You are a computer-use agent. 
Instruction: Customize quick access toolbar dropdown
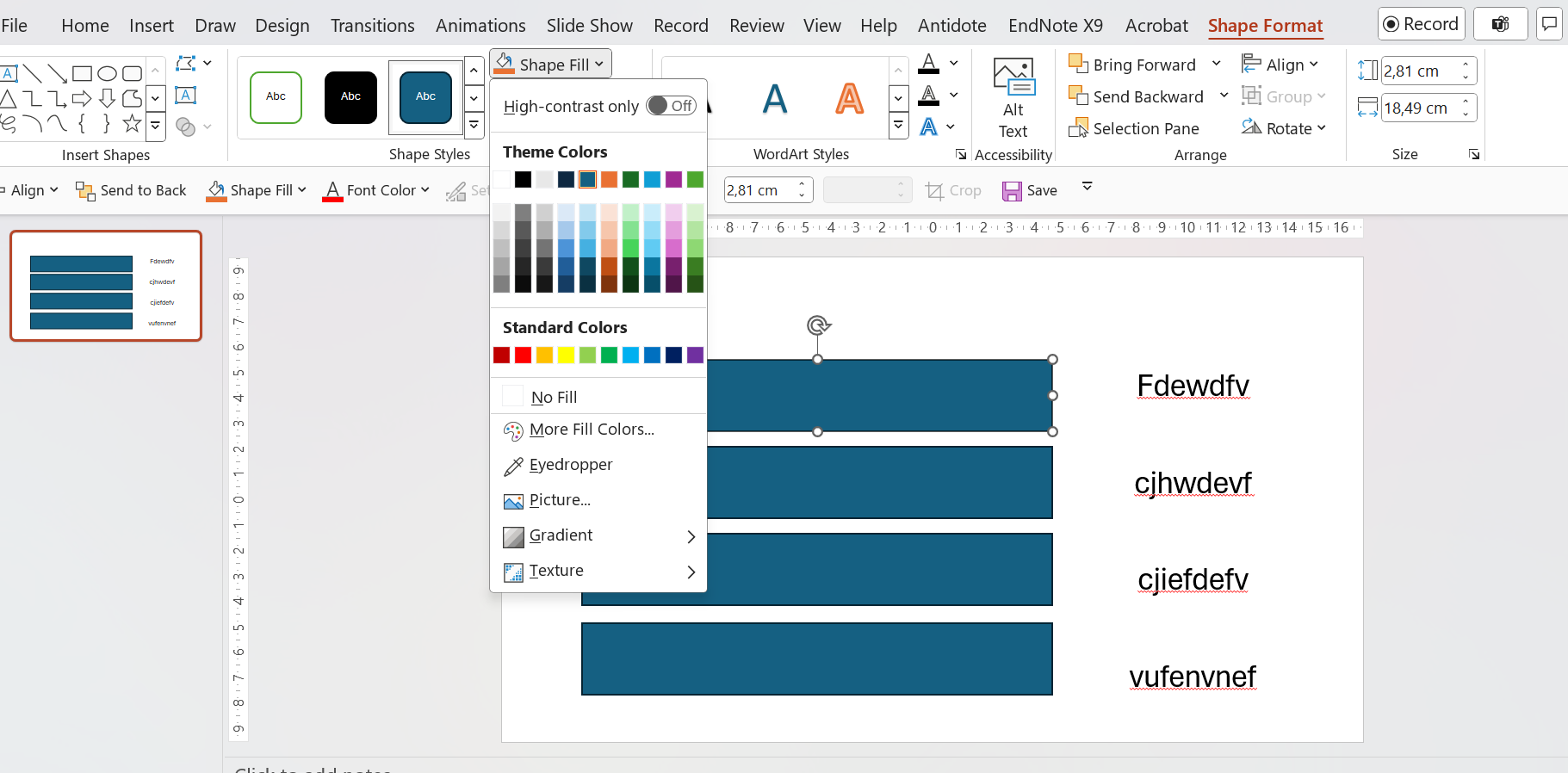pyautogui.click(x=1087, y=186)
